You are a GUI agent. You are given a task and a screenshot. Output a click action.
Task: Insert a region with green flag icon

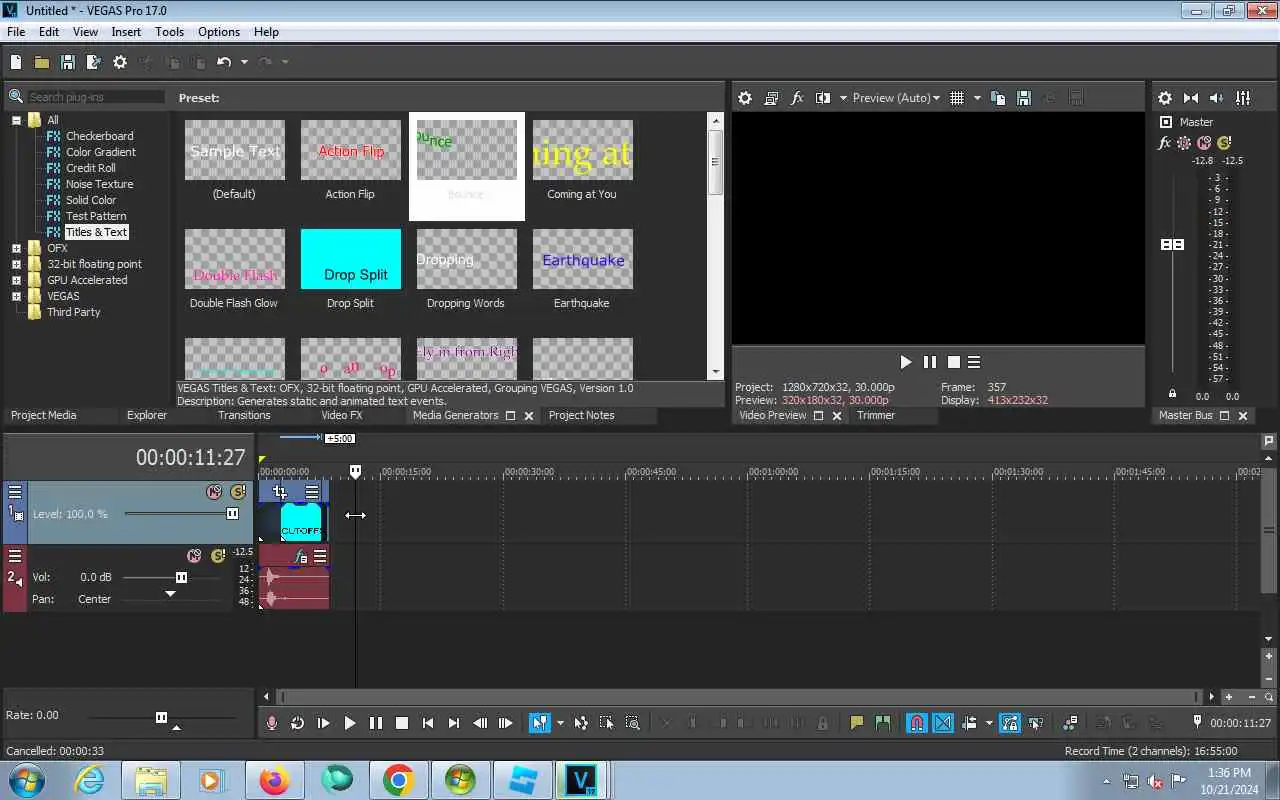click(x=883, y=723)
